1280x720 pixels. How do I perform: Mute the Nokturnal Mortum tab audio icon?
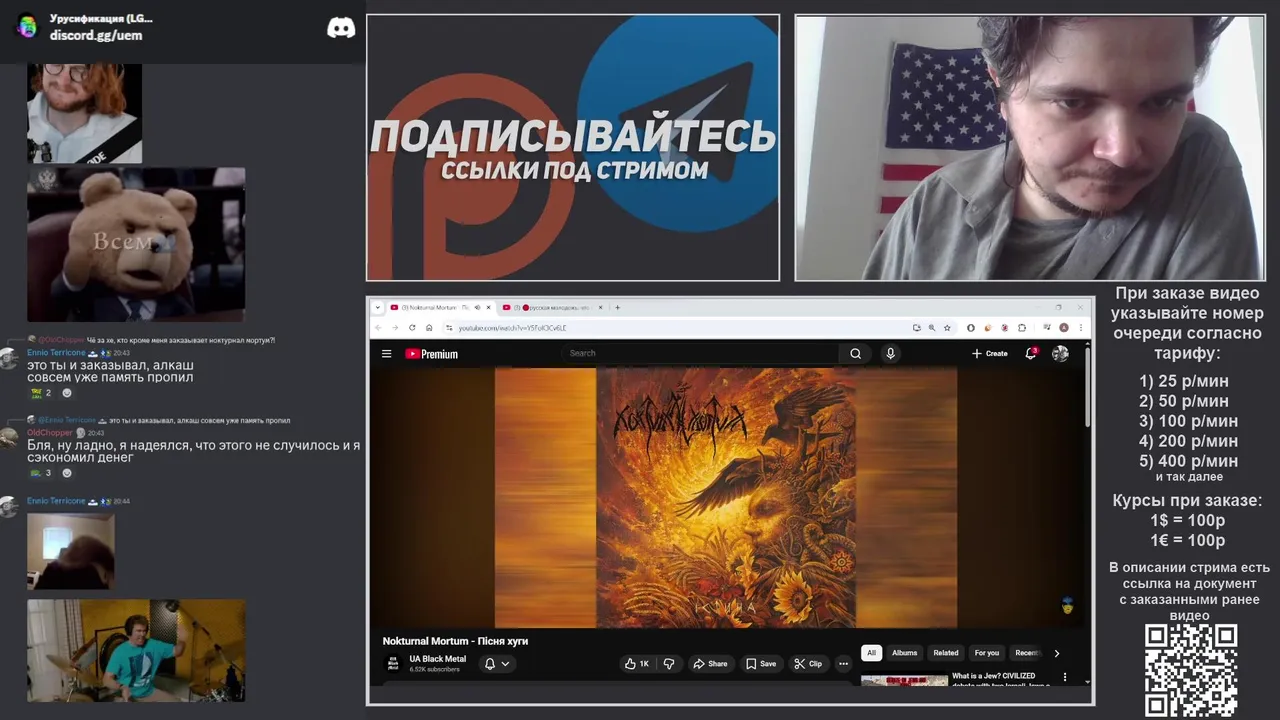point(477,307)
